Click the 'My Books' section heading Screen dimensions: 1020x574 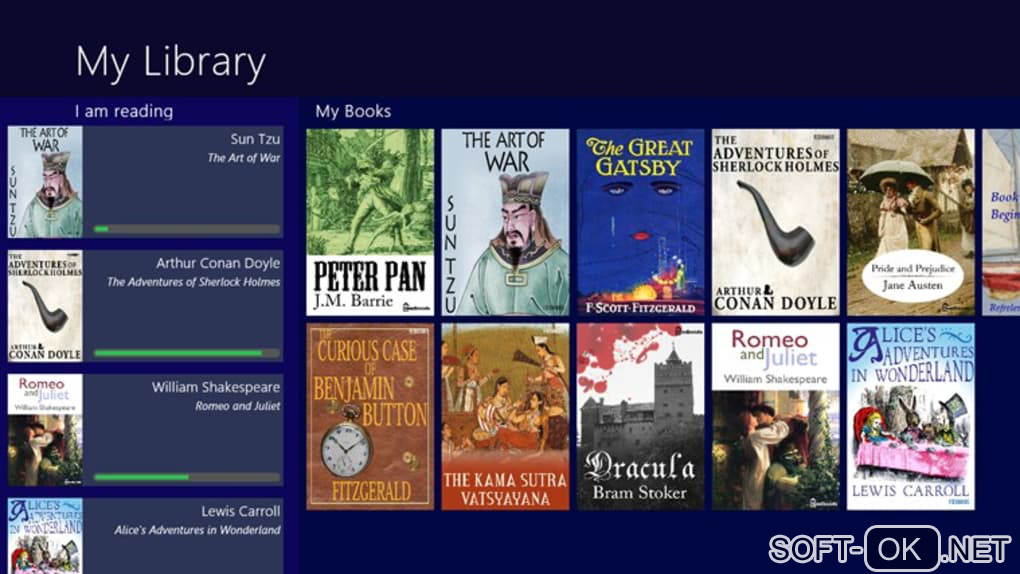pos(353,111)
